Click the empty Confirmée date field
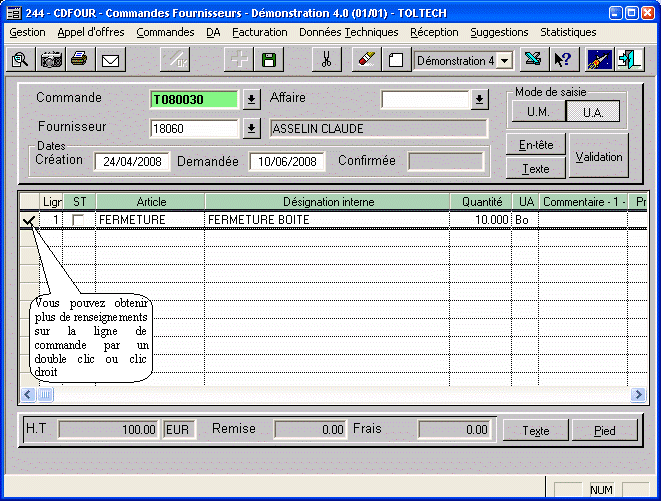The height and width of the screenshot is (501, 661). pyautogui.click(x=446, y=162)
